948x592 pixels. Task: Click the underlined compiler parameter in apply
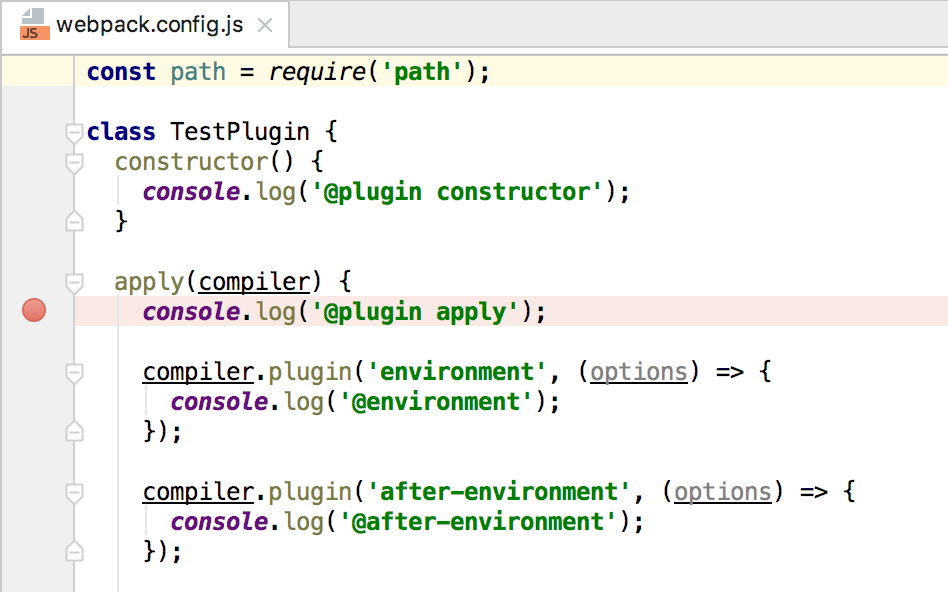tap(255, 282)
